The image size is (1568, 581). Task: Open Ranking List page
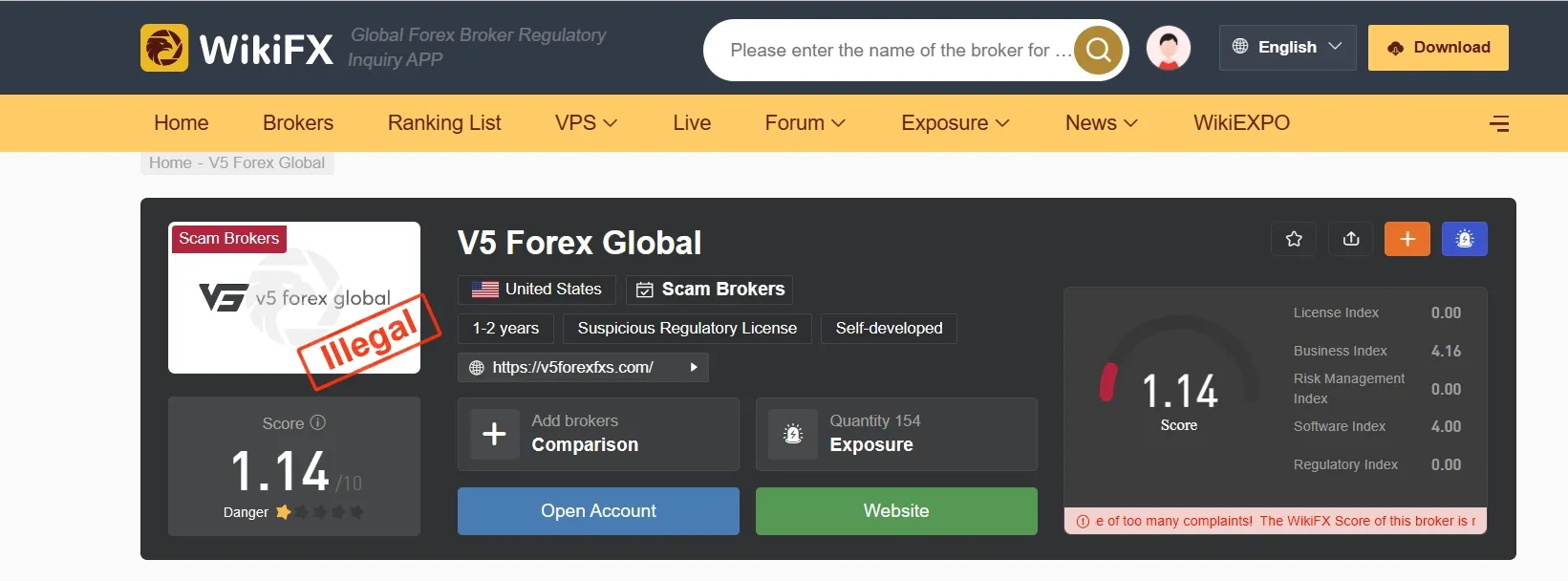pyautogui.click(x=444, y=122)
